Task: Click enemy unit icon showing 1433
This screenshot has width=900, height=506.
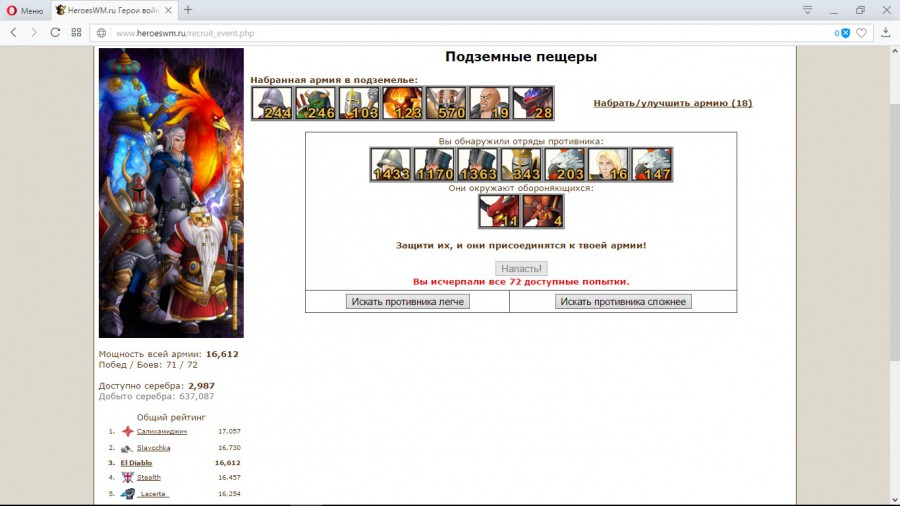Action: (x=390, y=165)
